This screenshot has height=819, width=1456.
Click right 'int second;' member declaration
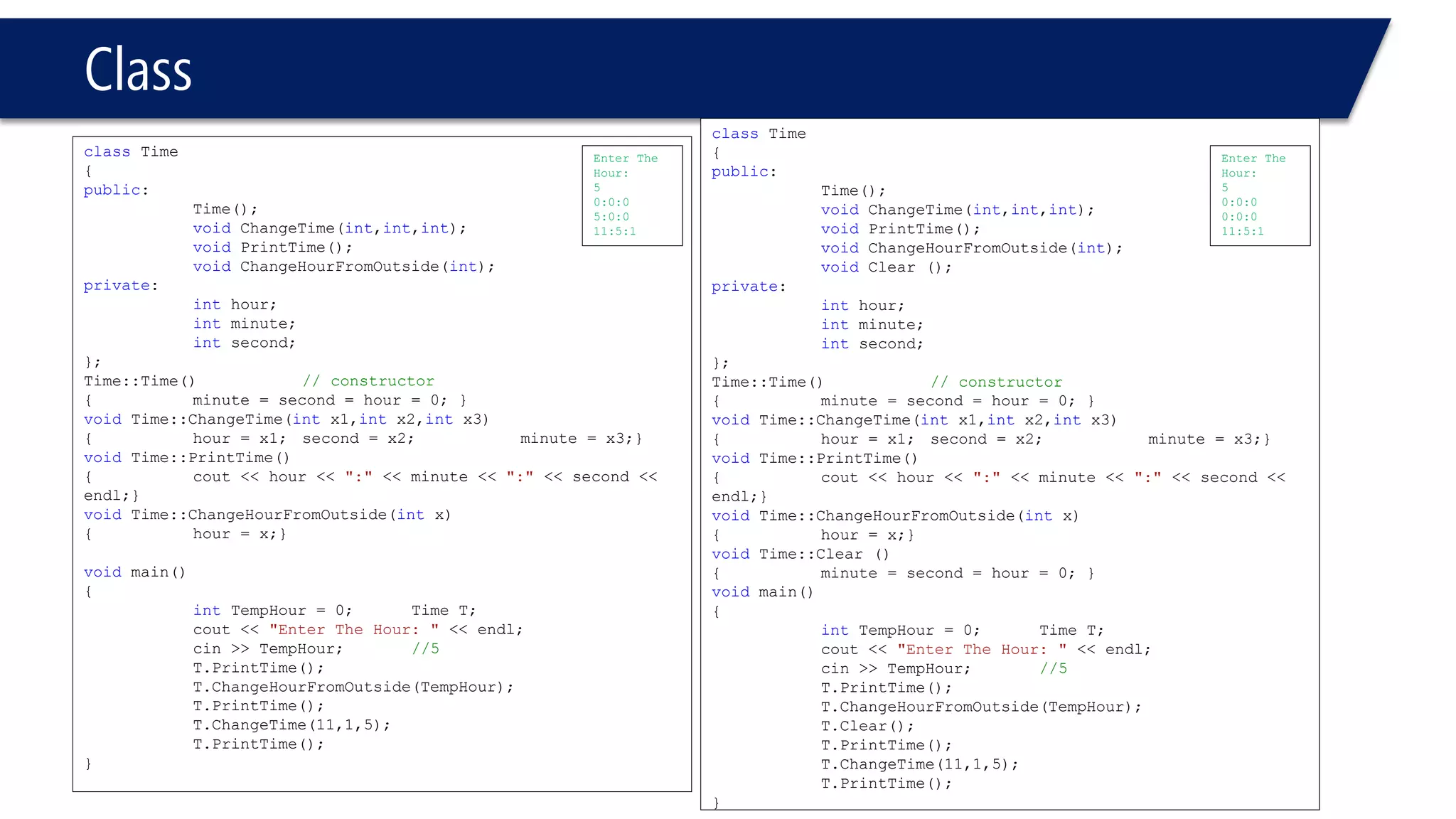click(872, 344)
